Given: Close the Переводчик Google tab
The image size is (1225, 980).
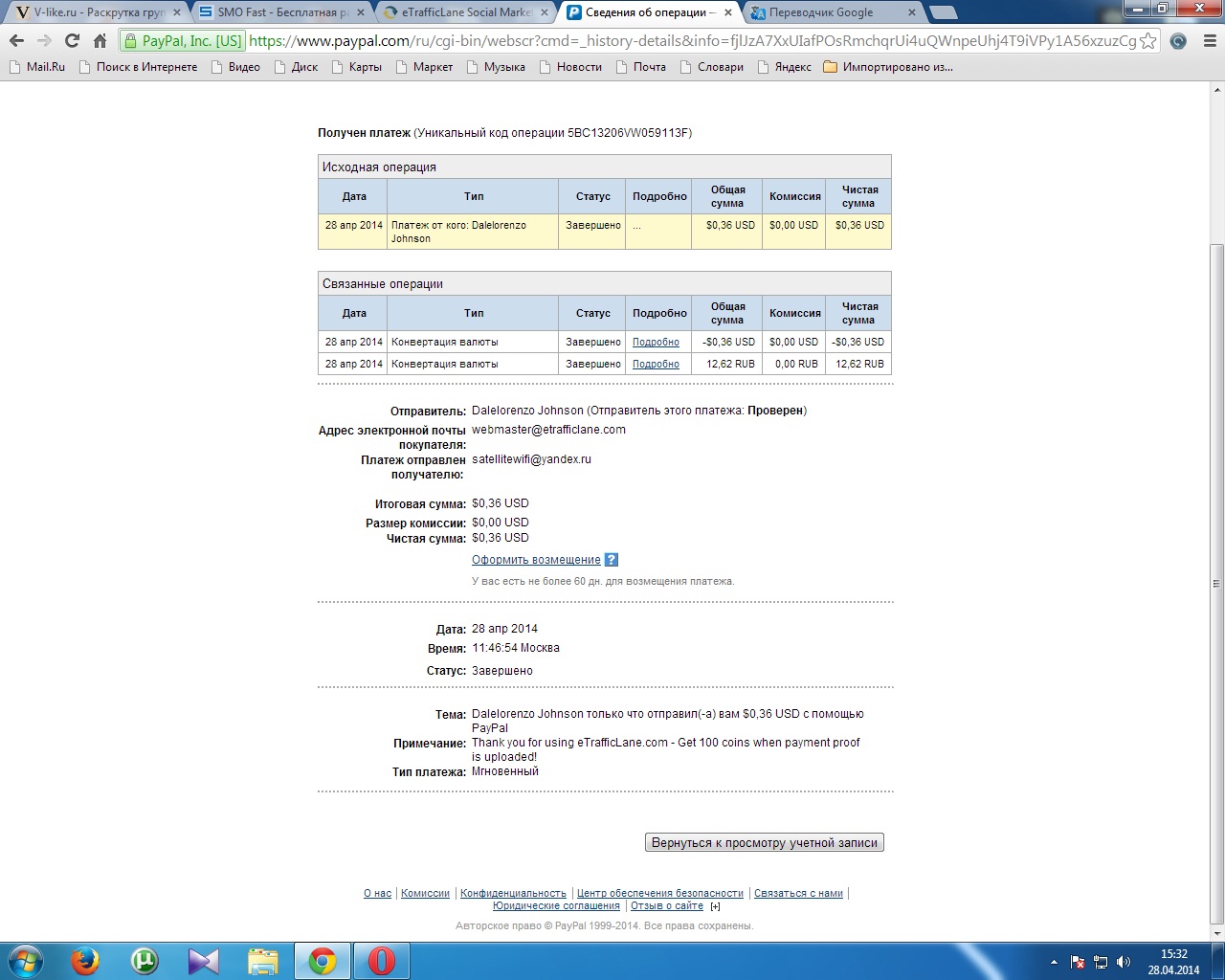Looking at the screenshot, I should 911,12.
